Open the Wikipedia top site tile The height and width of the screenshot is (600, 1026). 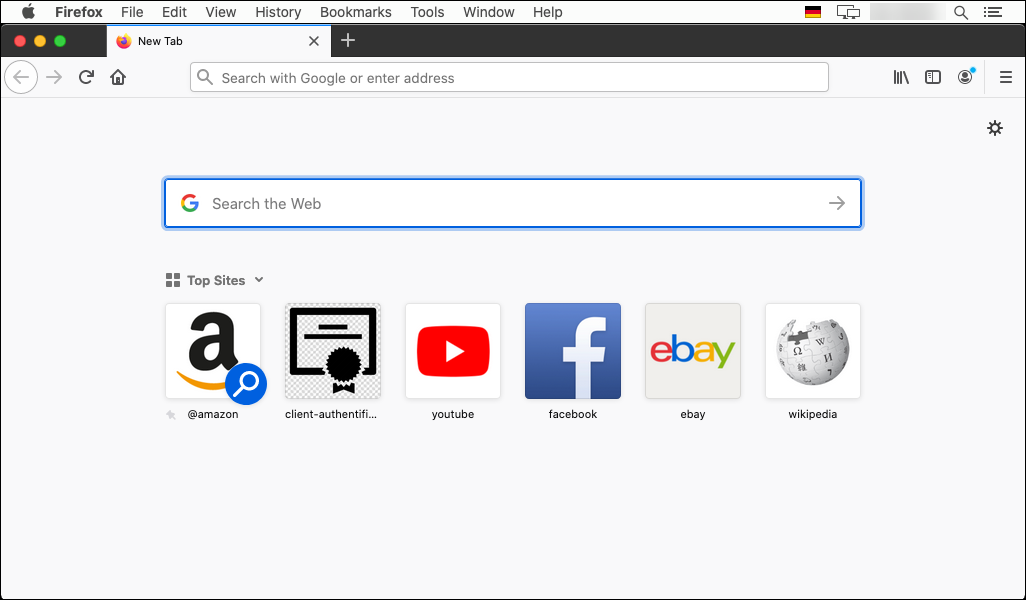[x=813, y=351]
